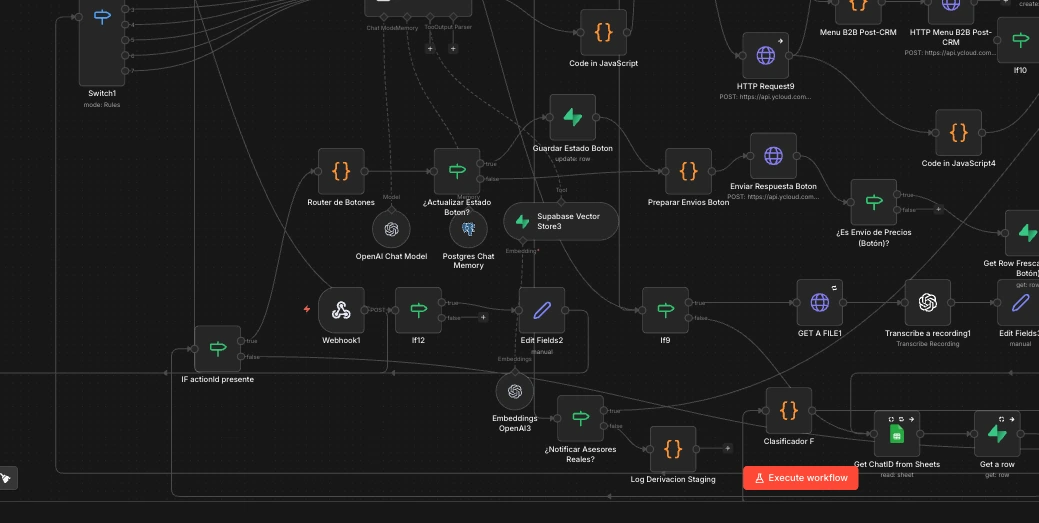This screenshot has width=1039, height=523.
Task: Select the Clasificador F node
Action: (x=789, y=411)
